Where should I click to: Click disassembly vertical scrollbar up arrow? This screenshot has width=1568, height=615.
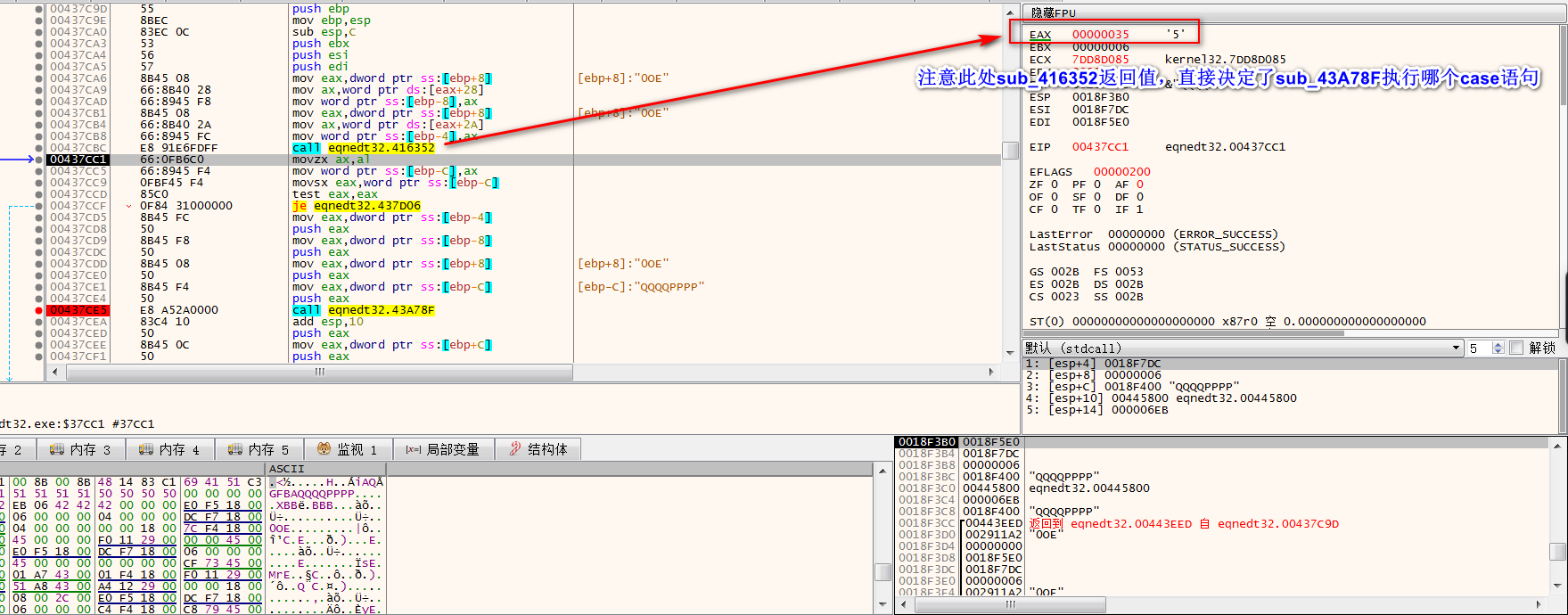pyautogui.click(x=1010, y=12)
